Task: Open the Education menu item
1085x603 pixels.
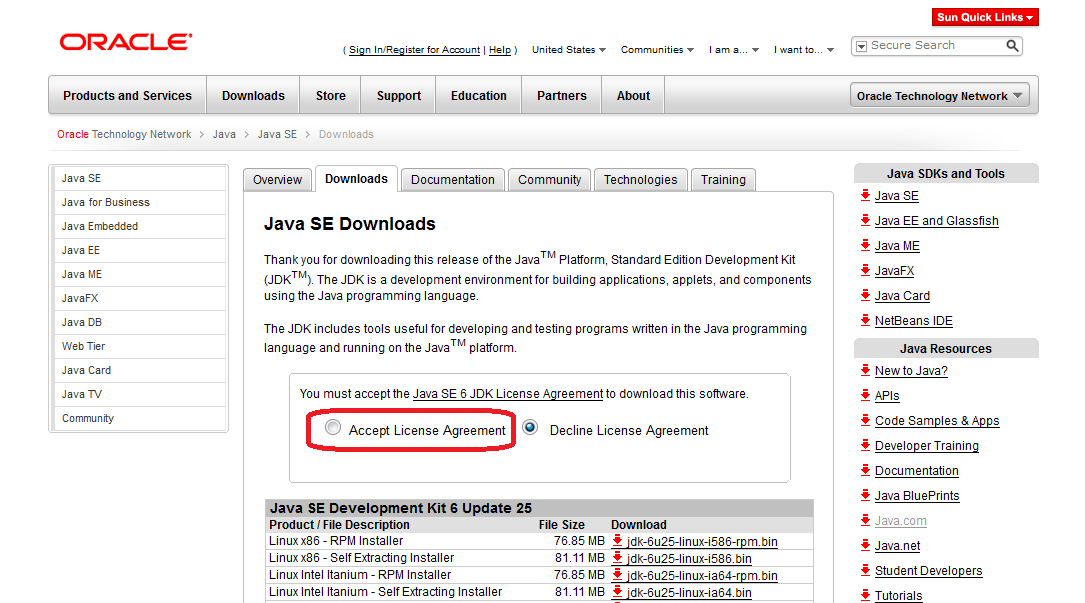Action: (x=479, y=96)
